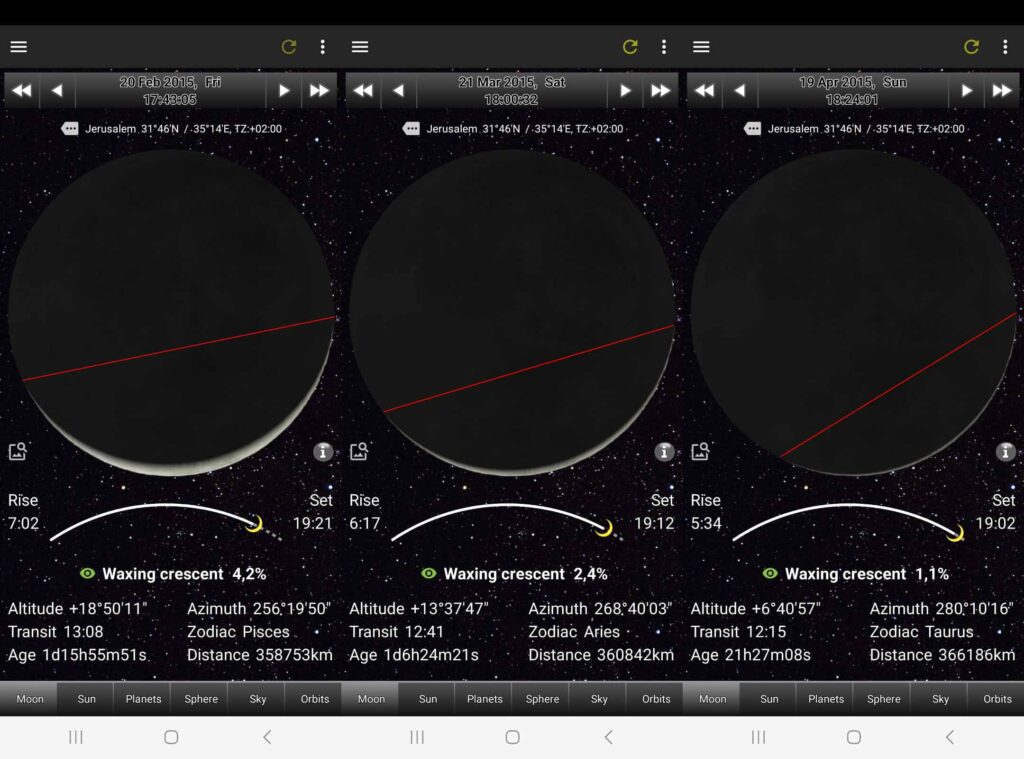Open Orbits tab in the 19 Apr panel
The image size is (1024, 759).
pos(997,699)
